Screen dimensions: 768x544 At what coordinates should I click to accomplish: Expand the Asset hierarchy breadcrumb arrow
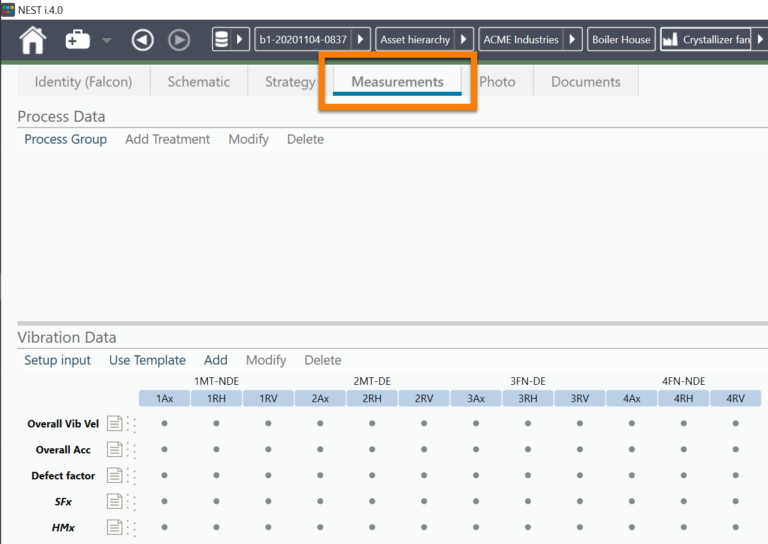click(x=464, y=40)
